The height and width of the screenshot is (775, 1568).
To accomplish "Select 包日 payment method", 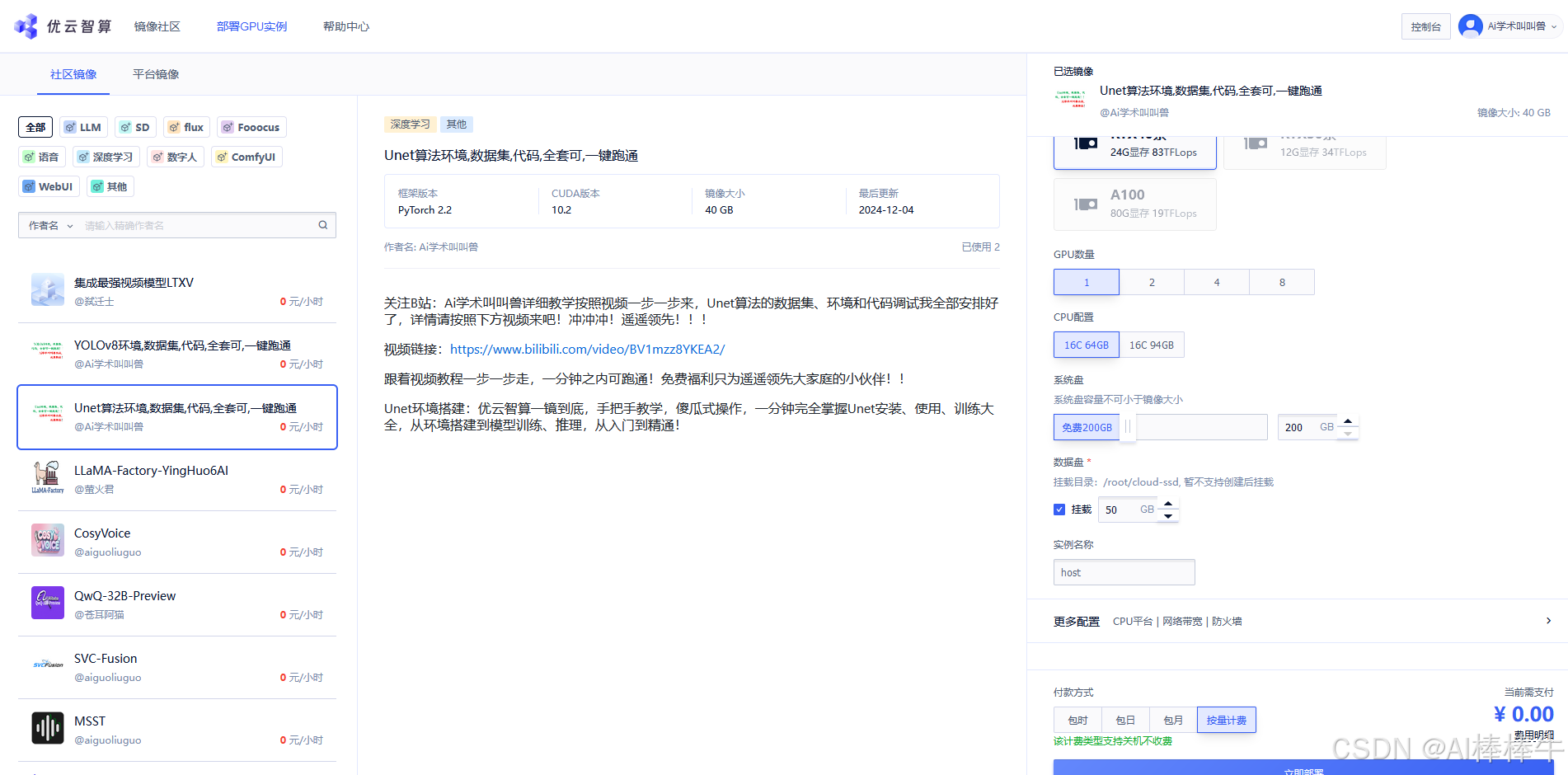I will pyautogui.click(x=1125, y=720).
